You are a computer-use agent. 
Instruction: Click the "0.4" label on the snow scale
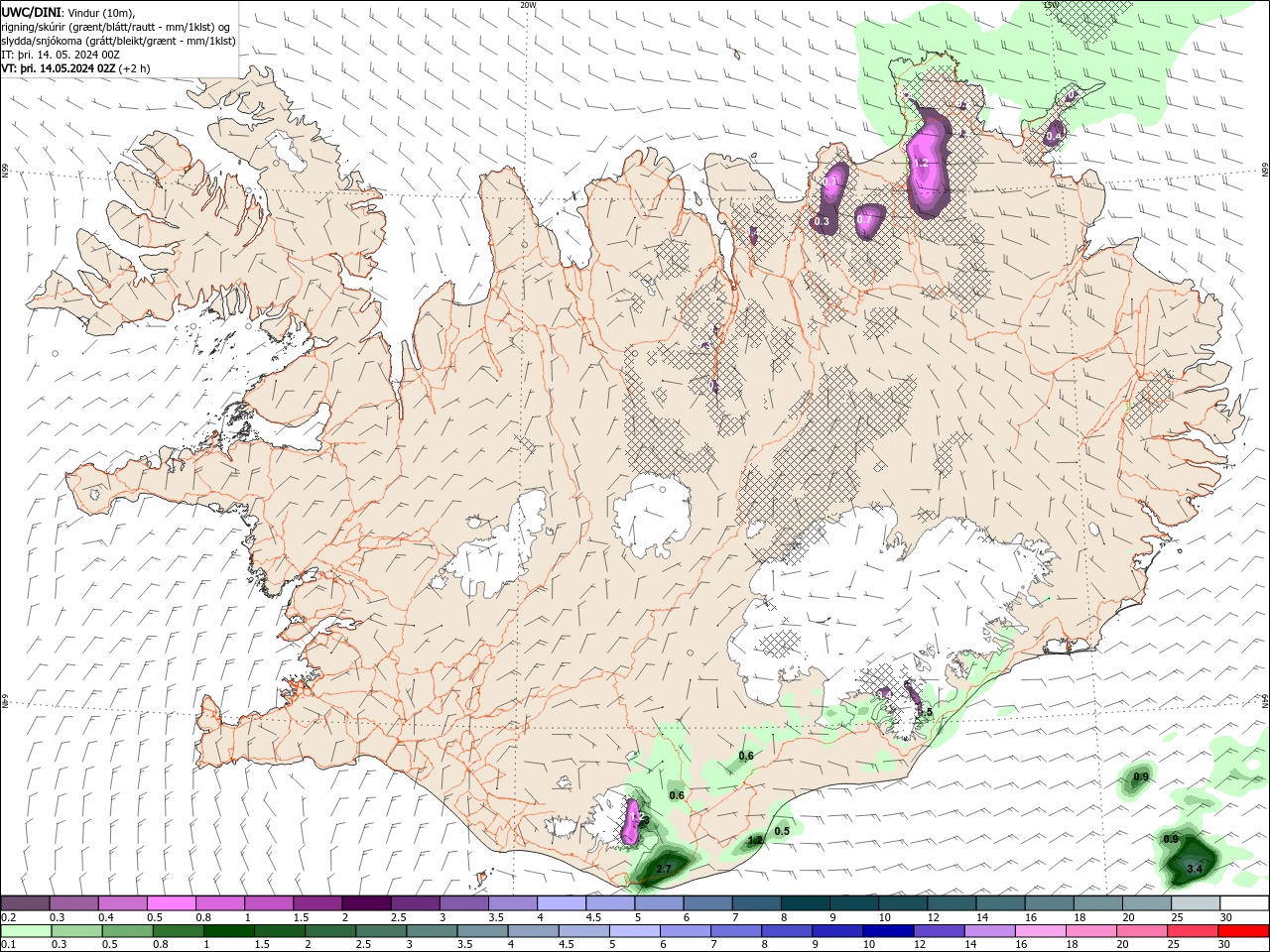coord(106,917)
